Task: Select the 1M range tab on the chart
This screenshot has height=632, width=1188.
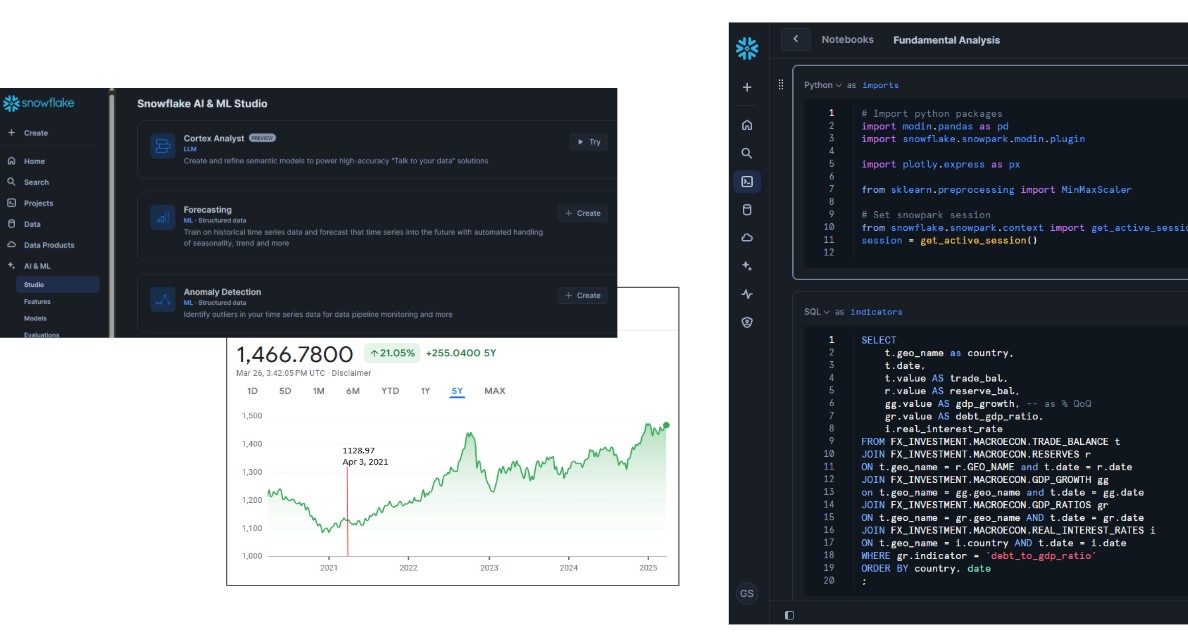Action: coord(318,391)
